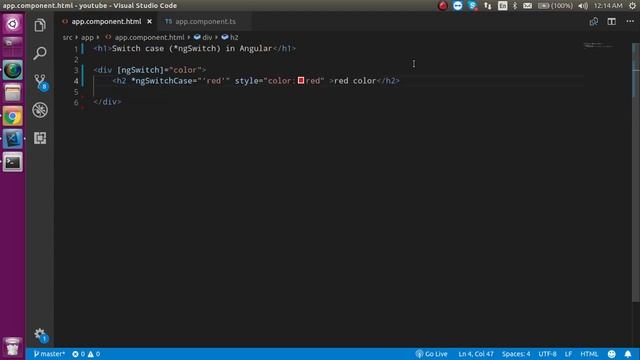Change indentation via Spaces: 4
This screenshot has height=360, width=640.
pyautogui.click(x=516, y=354)
